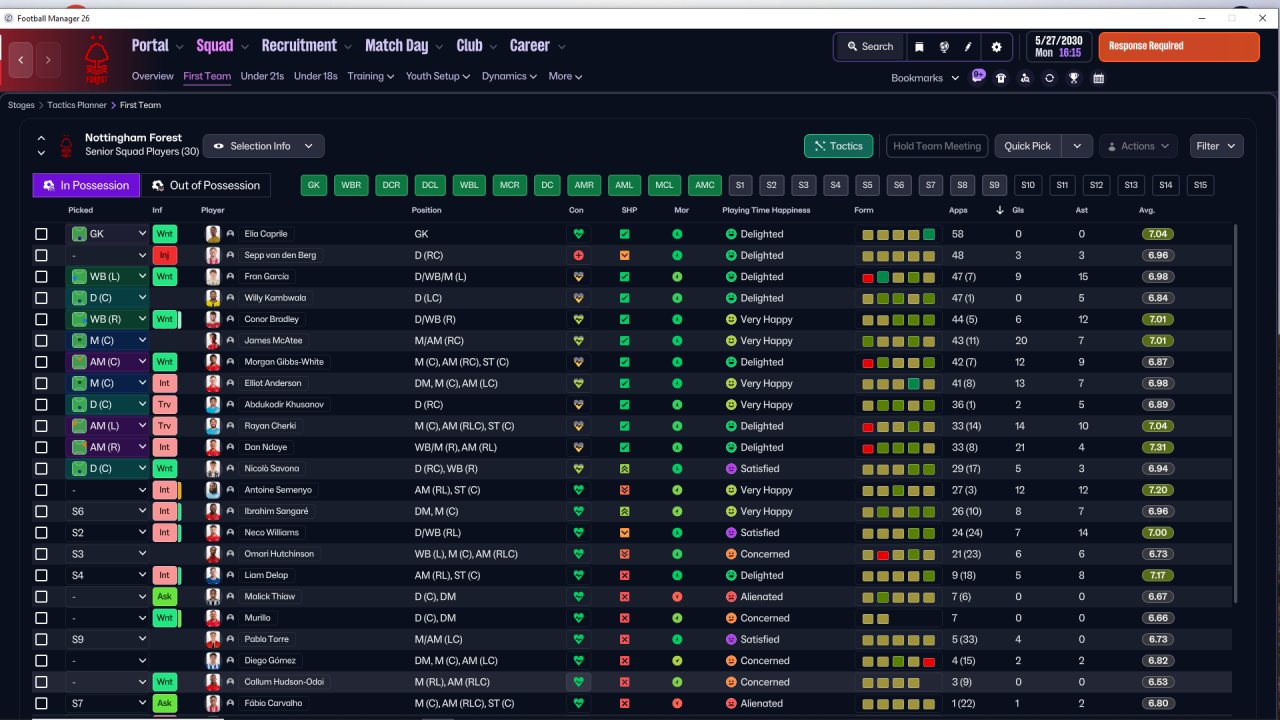Click Dan Ndoye's 7.31 average rating
The height and width of the screenshot is (720, 1280).
pos(1158,447)
